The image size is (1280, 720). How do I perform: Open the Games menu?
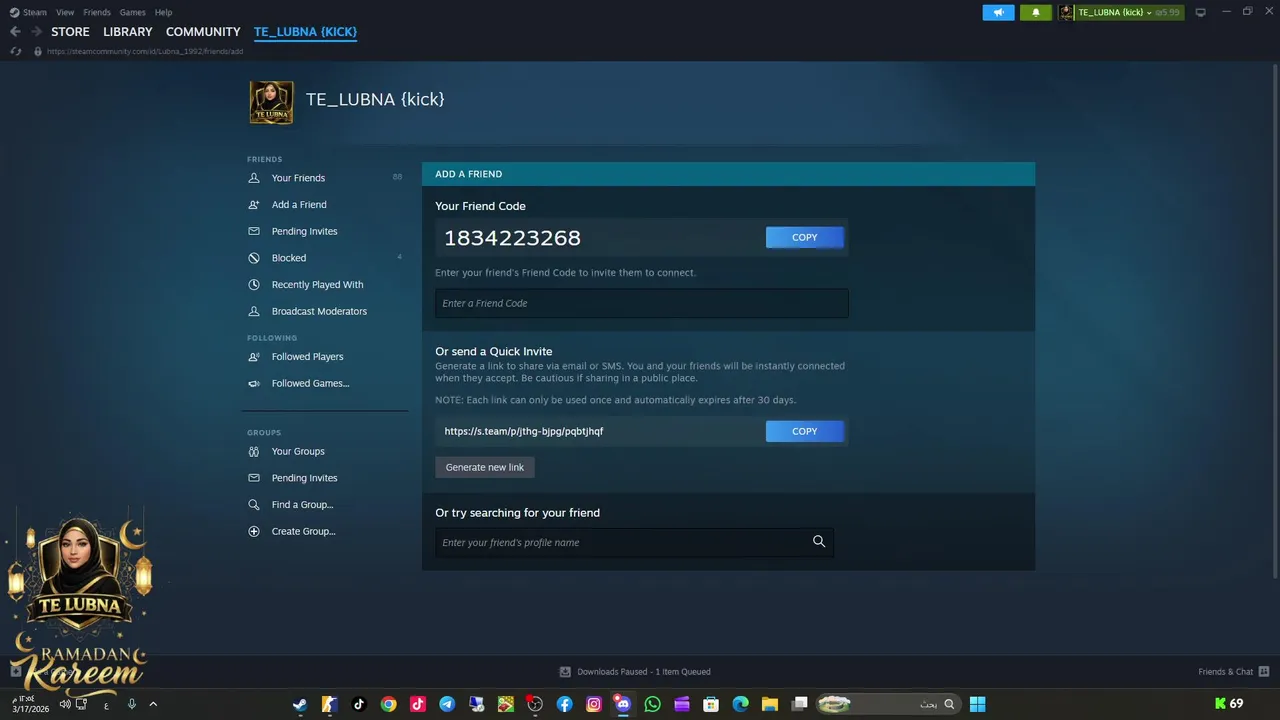click(132, 12)
